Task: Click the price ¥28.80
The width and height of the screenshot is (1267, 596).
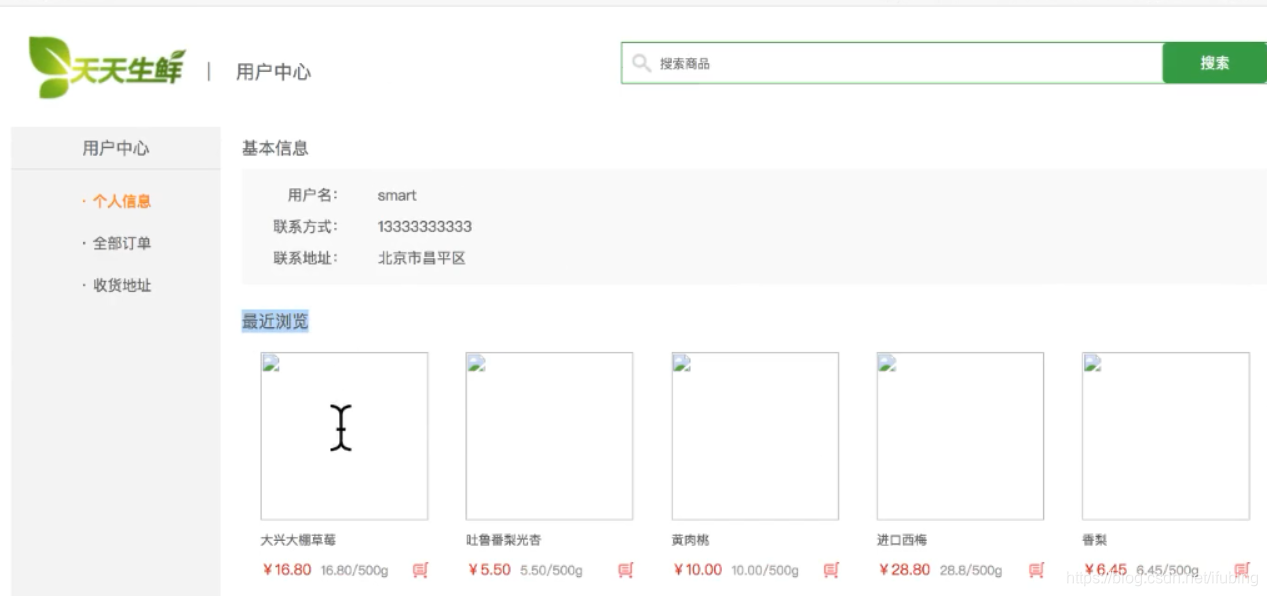Action: pyautogui.click(x=904, y=570)
